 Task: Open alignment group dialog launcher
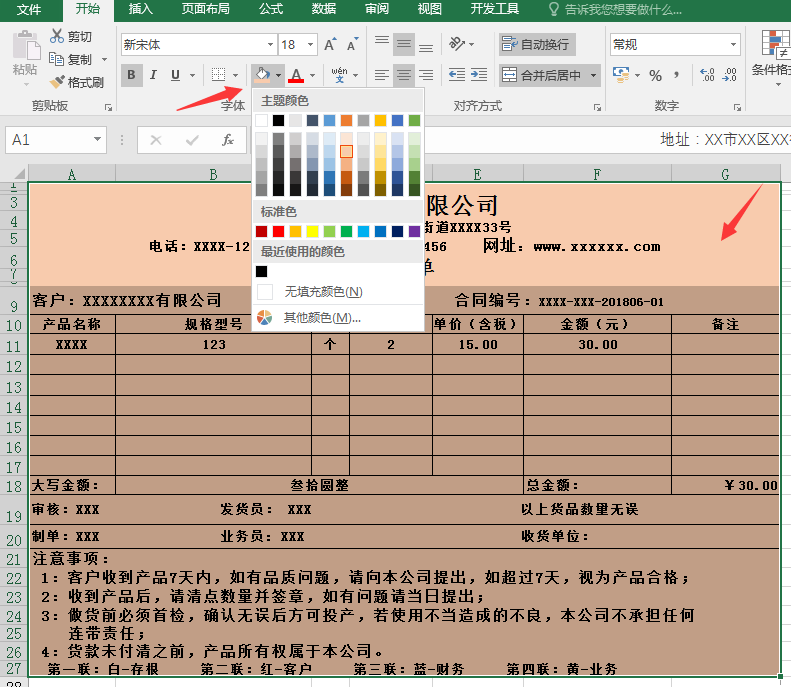597,107
